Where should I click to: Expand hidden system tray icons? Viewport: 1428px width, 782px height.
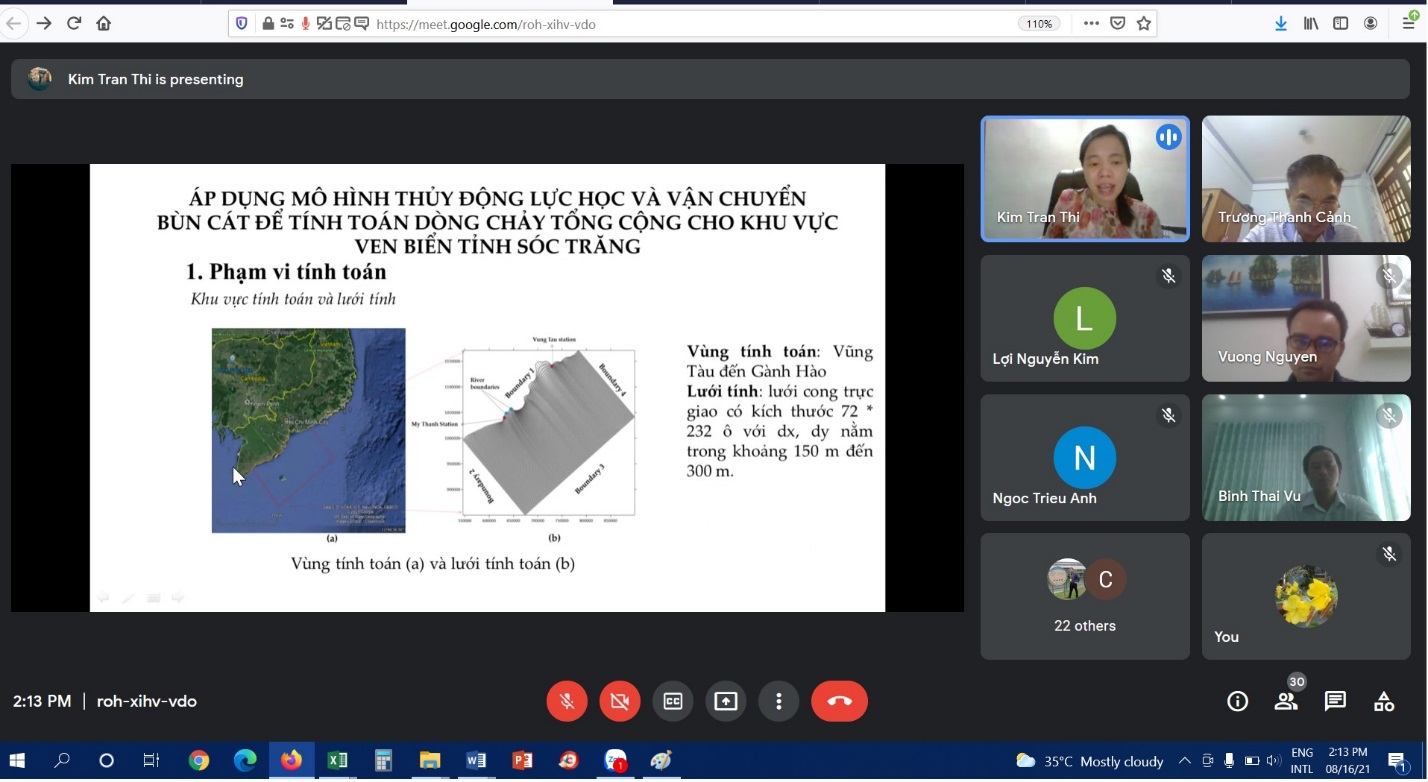(1185, 761)
